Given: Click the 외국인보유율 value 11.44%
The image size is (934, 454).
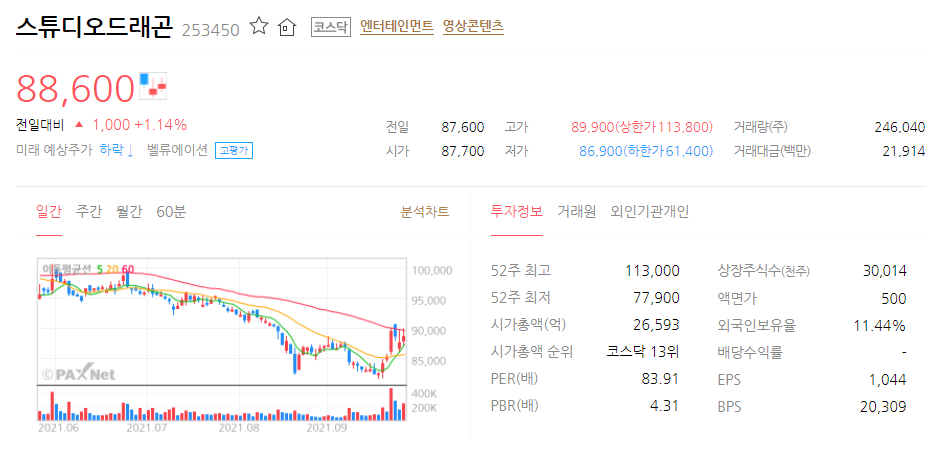Looking at the screenshot, I should coord(880,325).
